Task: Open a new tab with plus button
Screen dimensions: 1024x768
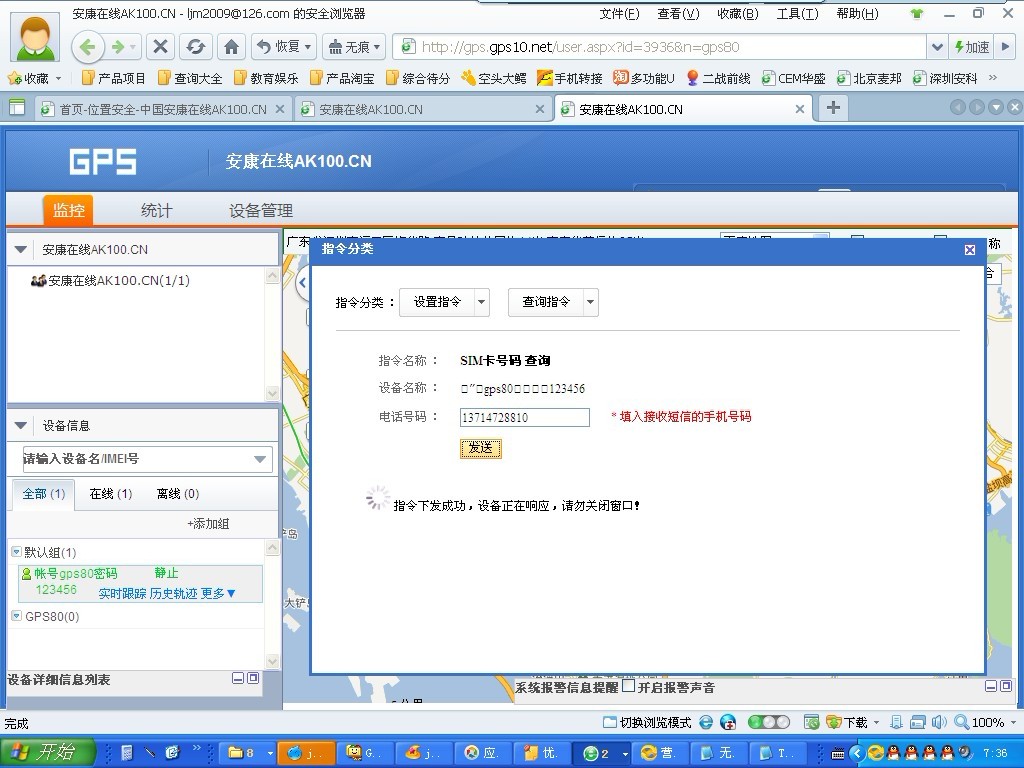Action: click(x=833, y=108)
